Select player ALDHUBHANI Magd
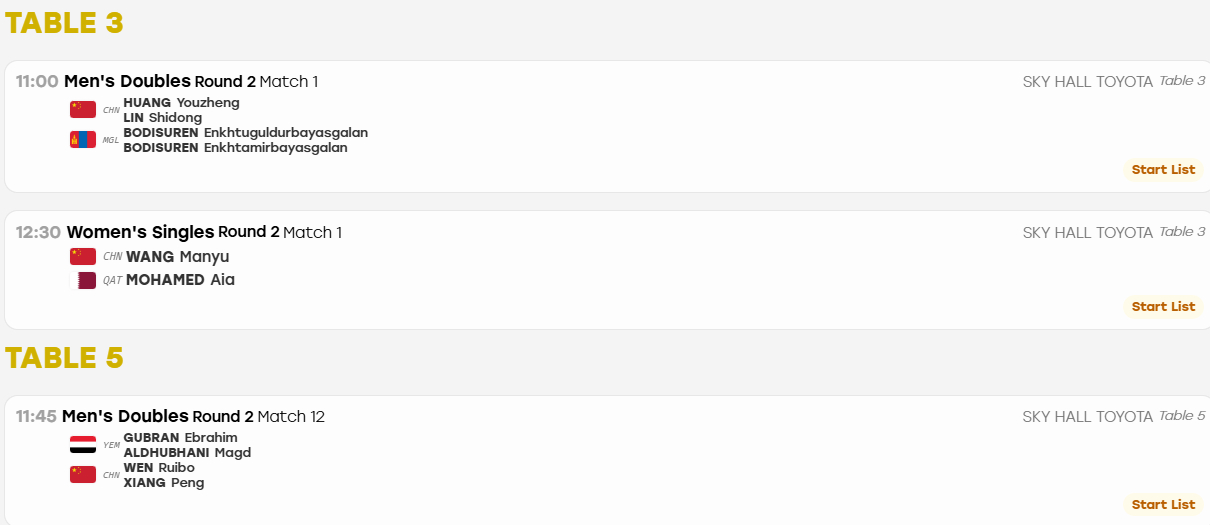1210x525 pixels. (x=187, y=453)
